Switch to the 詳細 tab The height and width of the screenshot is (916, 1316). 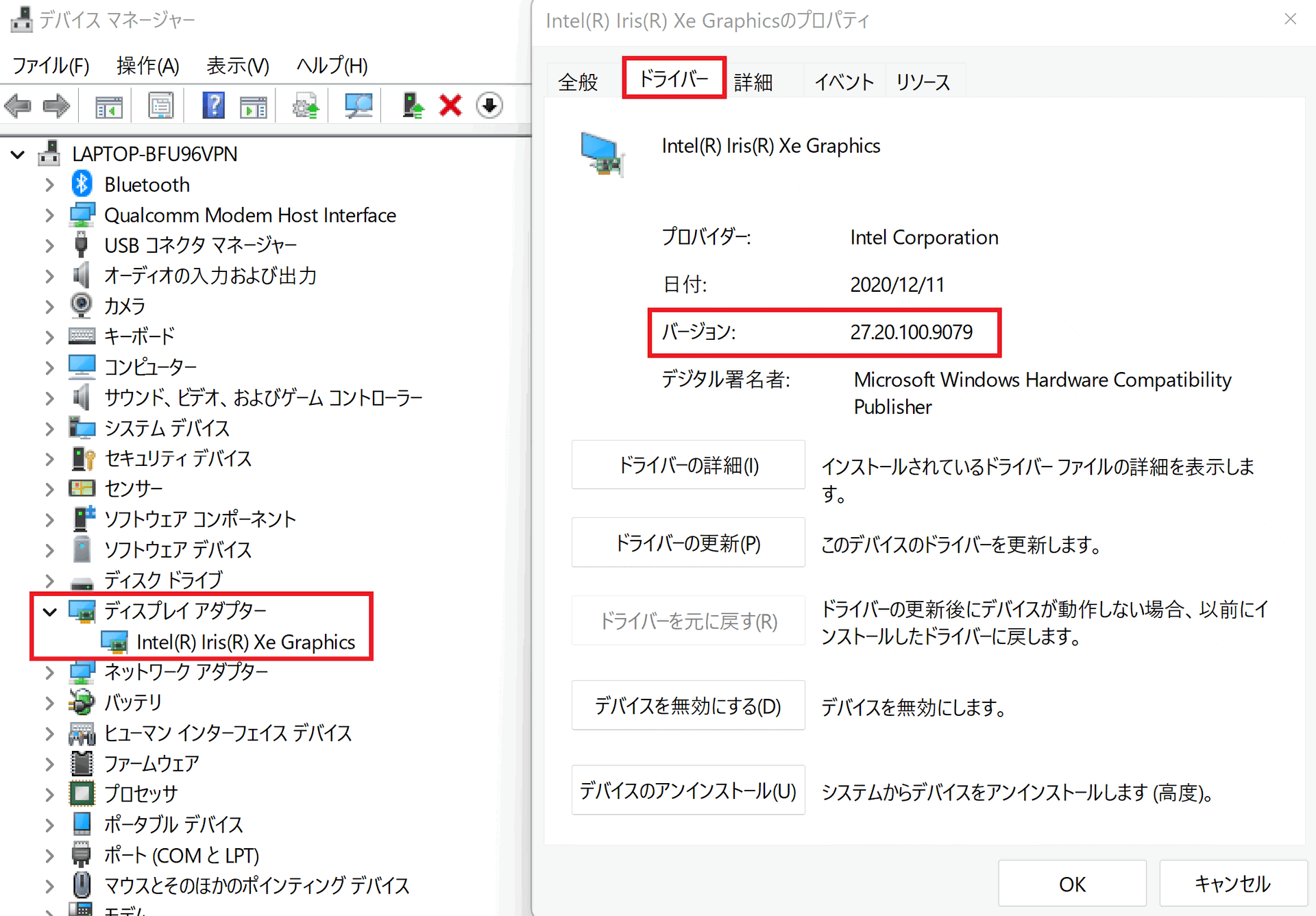tap(753, 82)
